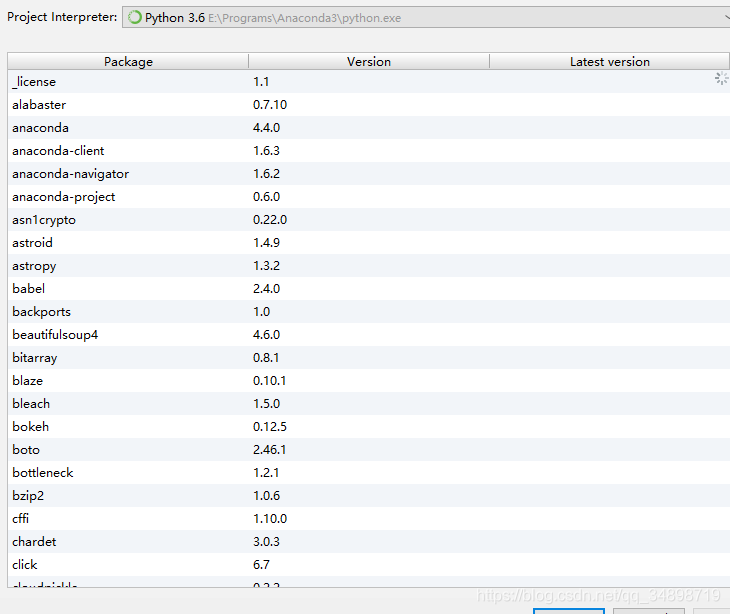Select the anaconda-navigator package row
This screenshot has width=730, height=614.
(369, 174)
